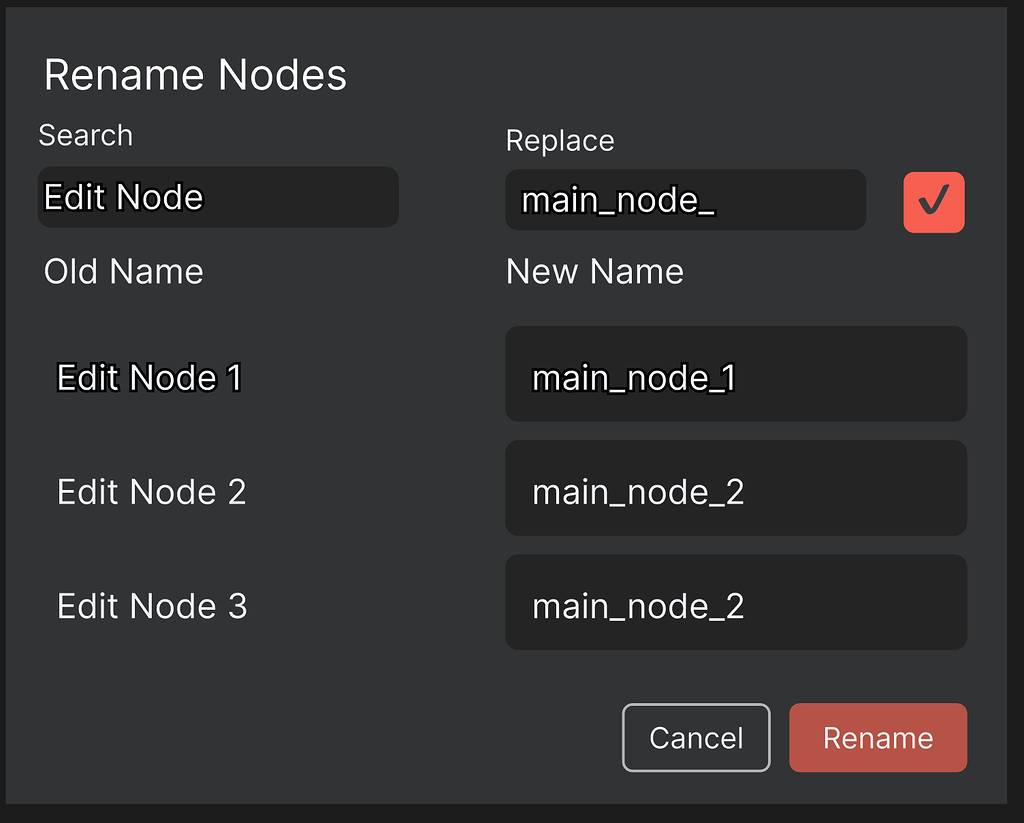Screen dimensions: 1024x823
Task: Click the Edit Node 2 old name entry
Action: click(150, 491)
